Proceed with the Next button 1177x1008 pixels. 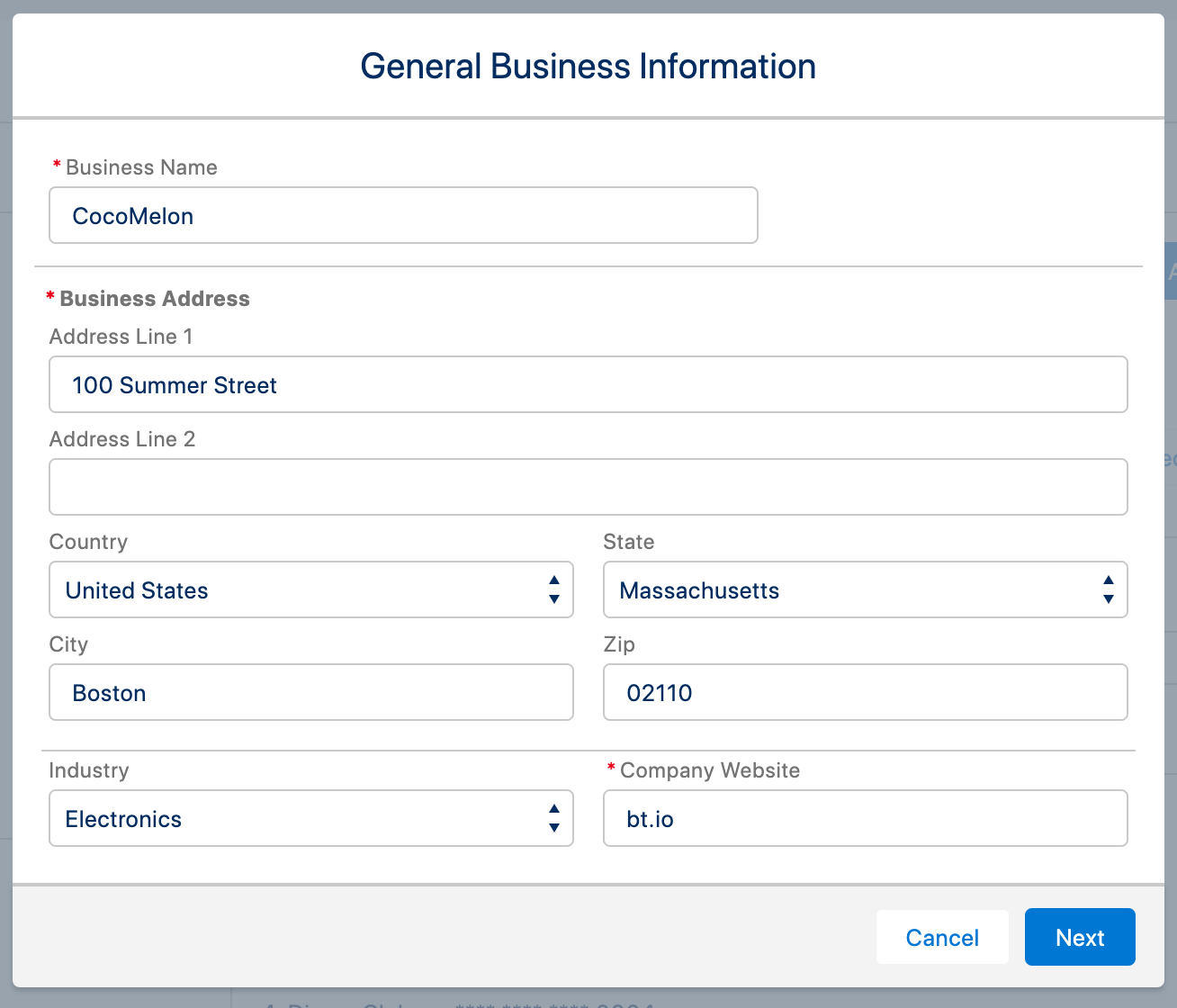click(1080, 937)
